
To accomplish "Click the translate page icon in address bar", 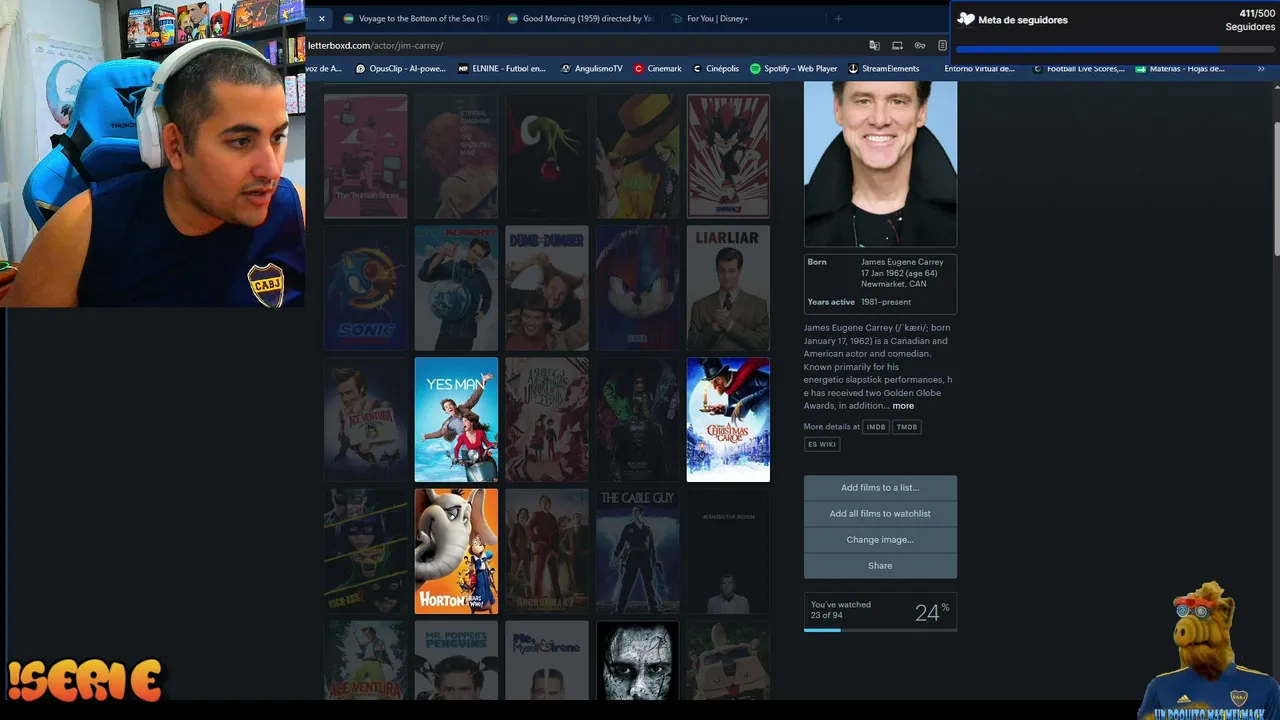I will click(874, 45).
